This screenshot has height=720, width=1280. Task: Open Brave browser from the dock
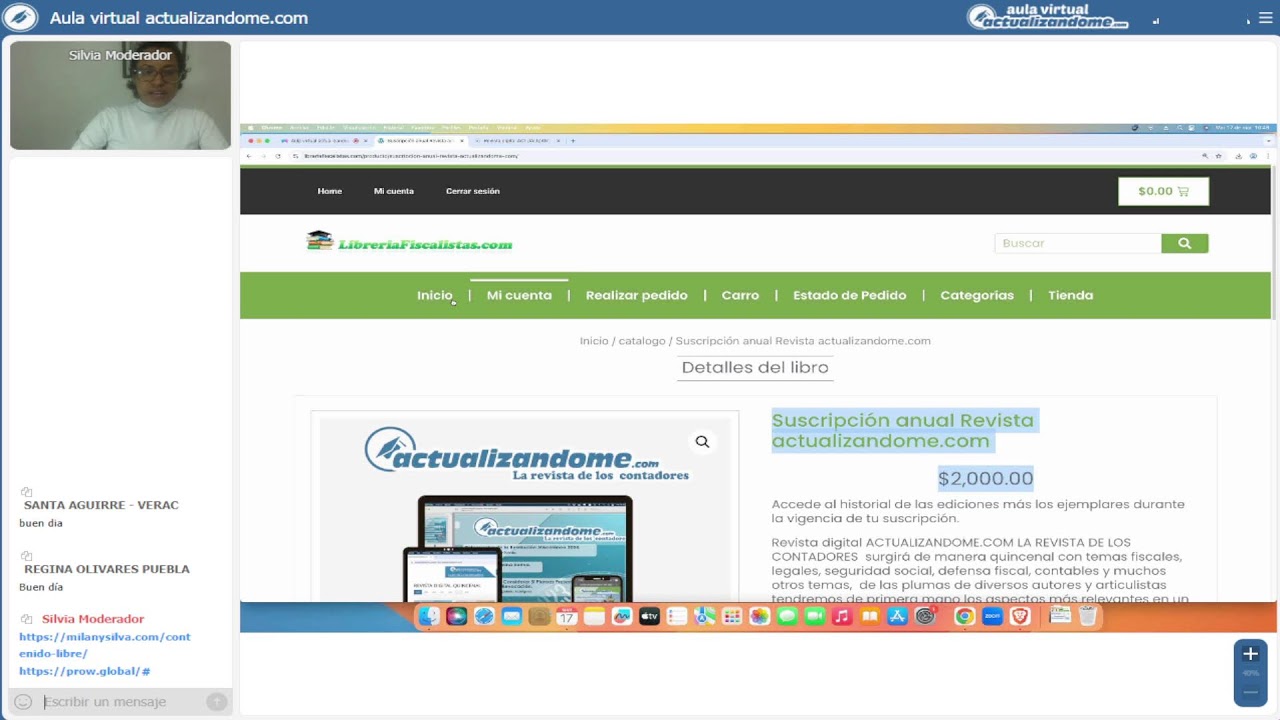[1020, 616]
